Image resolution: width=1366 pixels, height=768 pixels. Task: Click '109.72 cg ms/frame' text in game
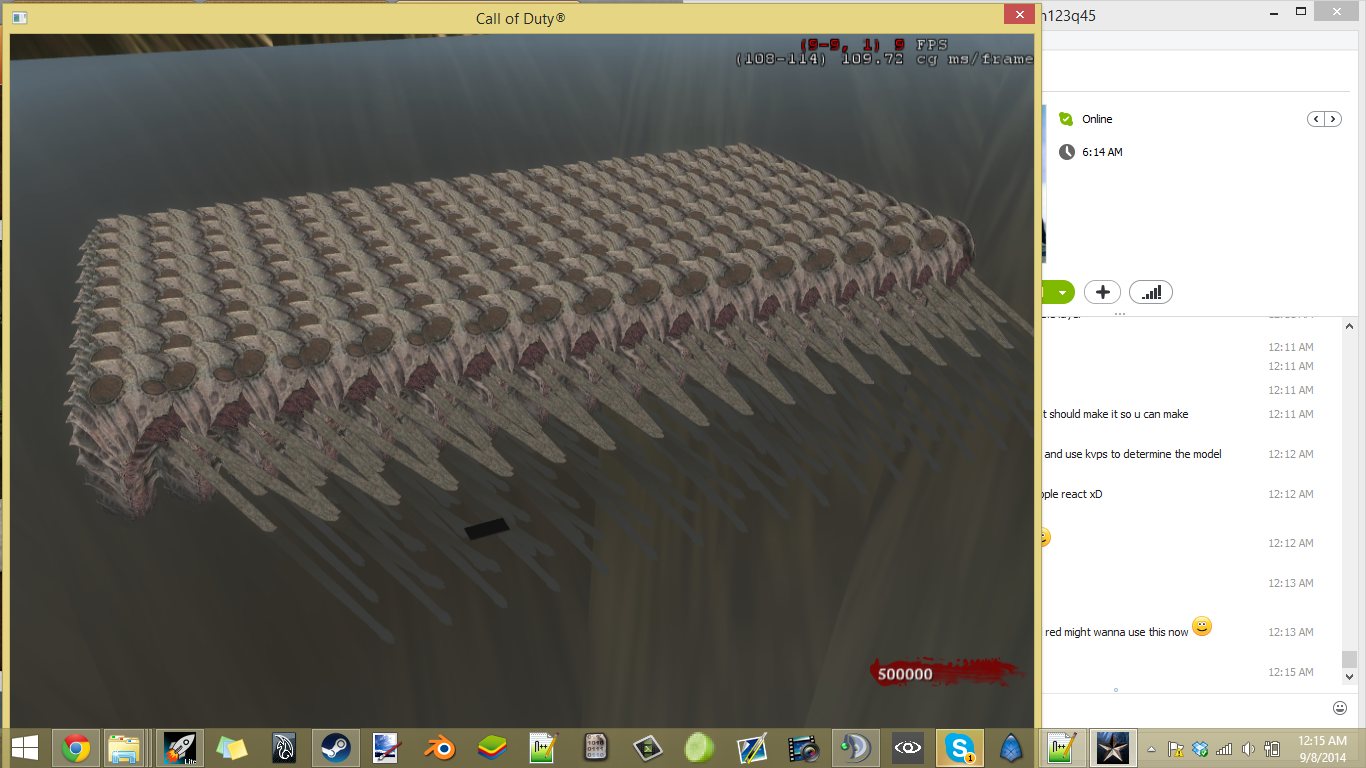point(937,59)
